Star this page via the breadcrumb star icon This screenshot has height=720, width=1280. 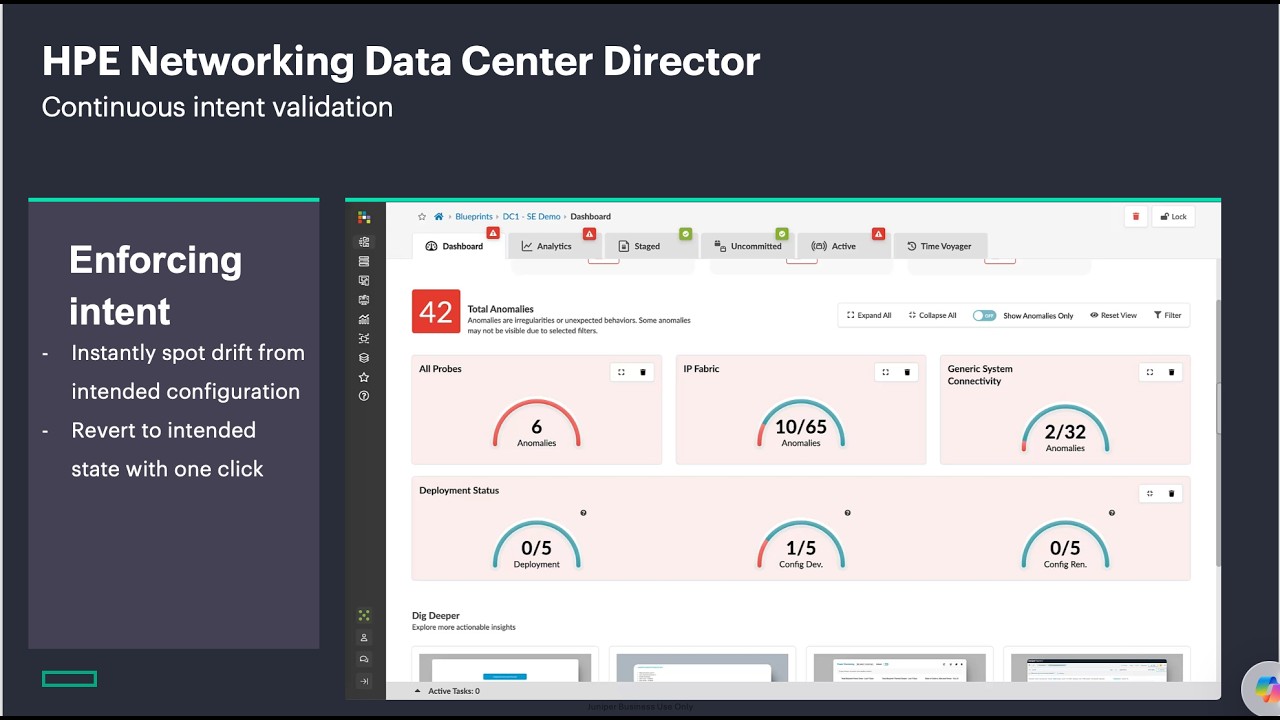(422, 216)
